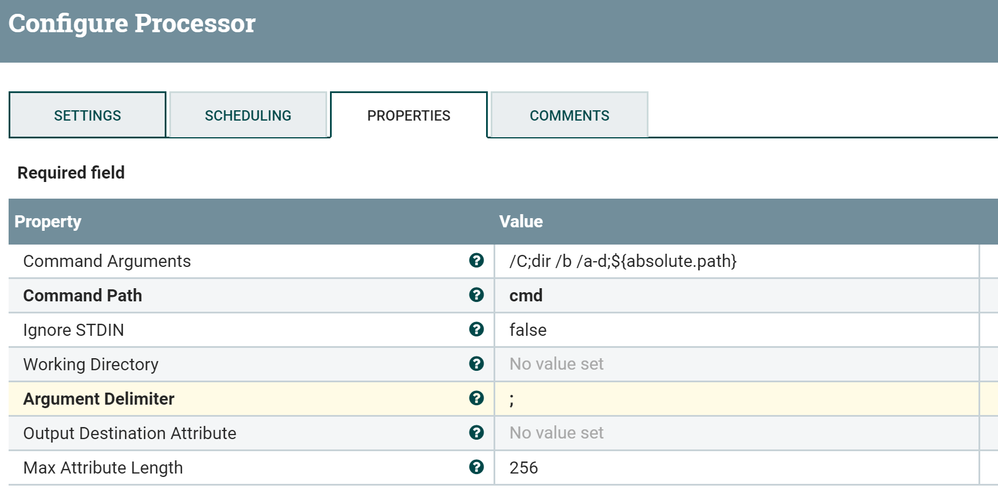This screenshot has width=998, height=496.
Task: Select the Properties tab
Action: (408, 115)
